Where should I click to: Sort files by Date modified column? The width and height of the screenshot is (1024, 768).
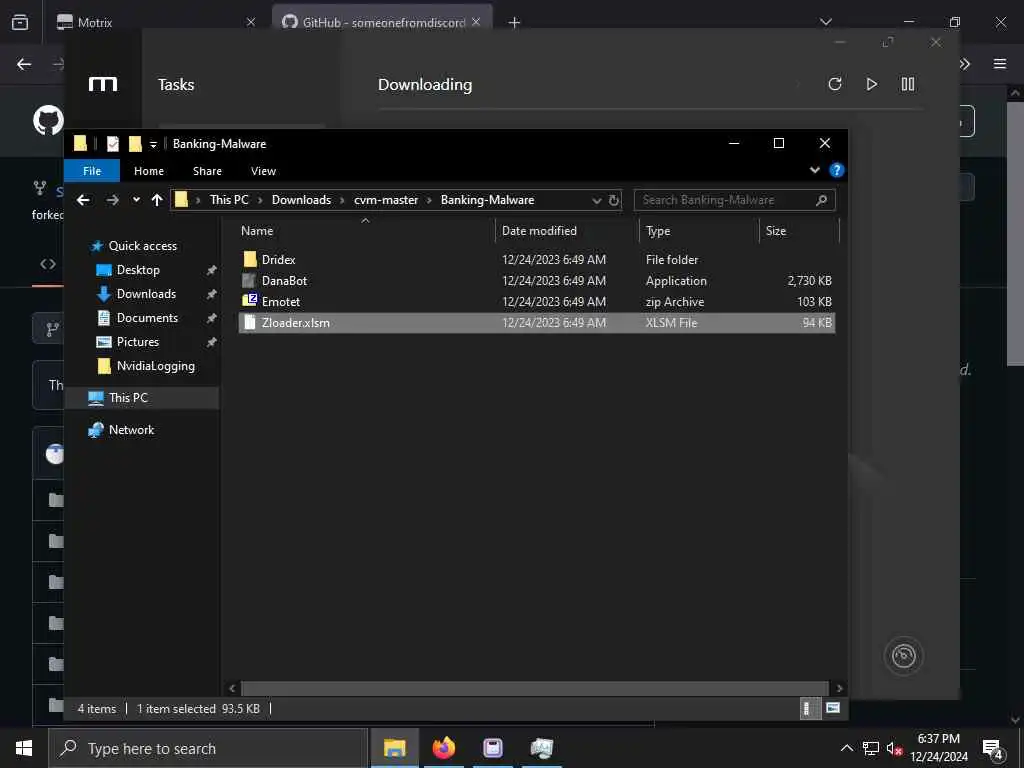tap(539, 231)
